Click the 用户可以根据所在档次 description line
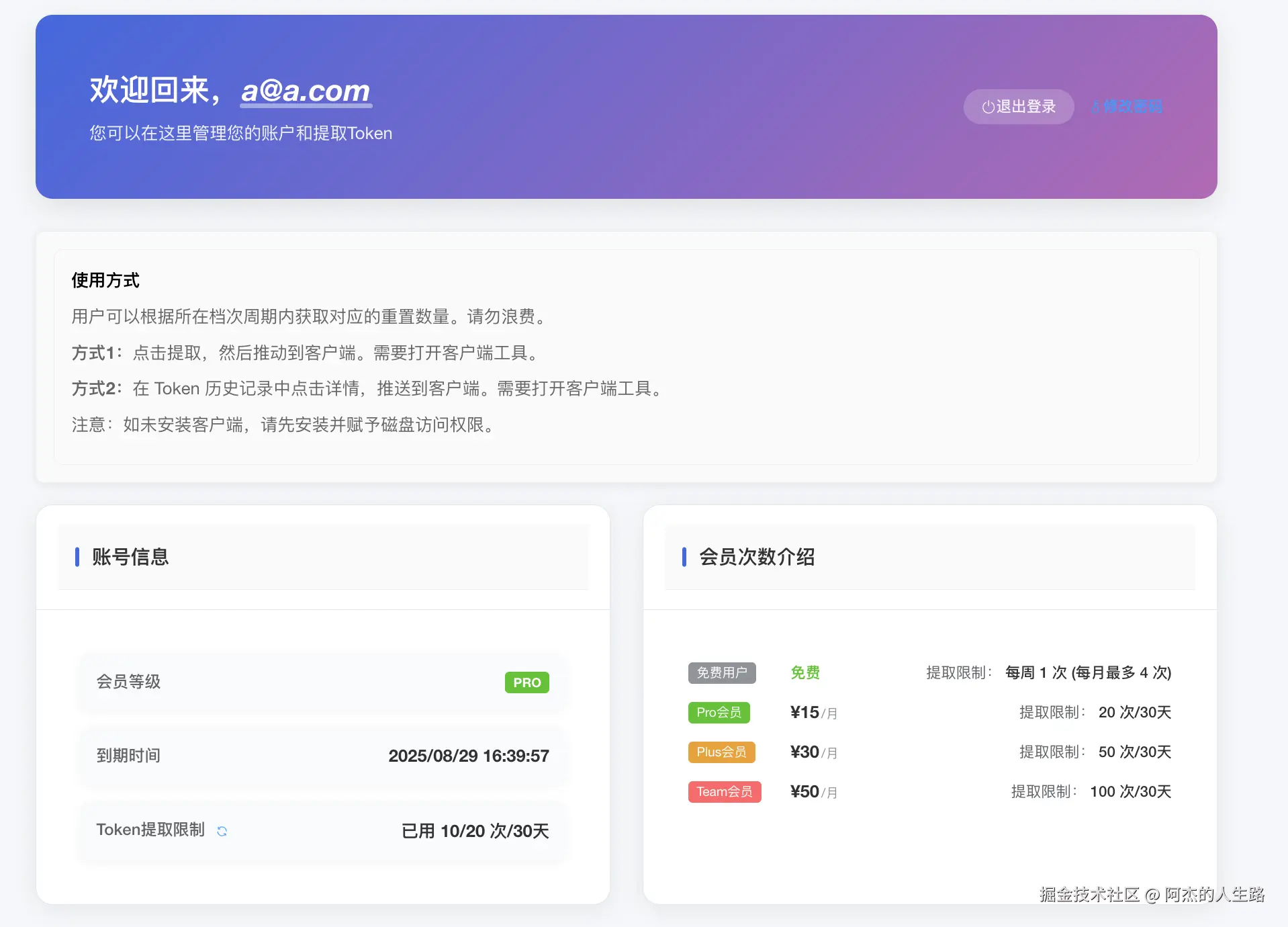 click(310, 316)
